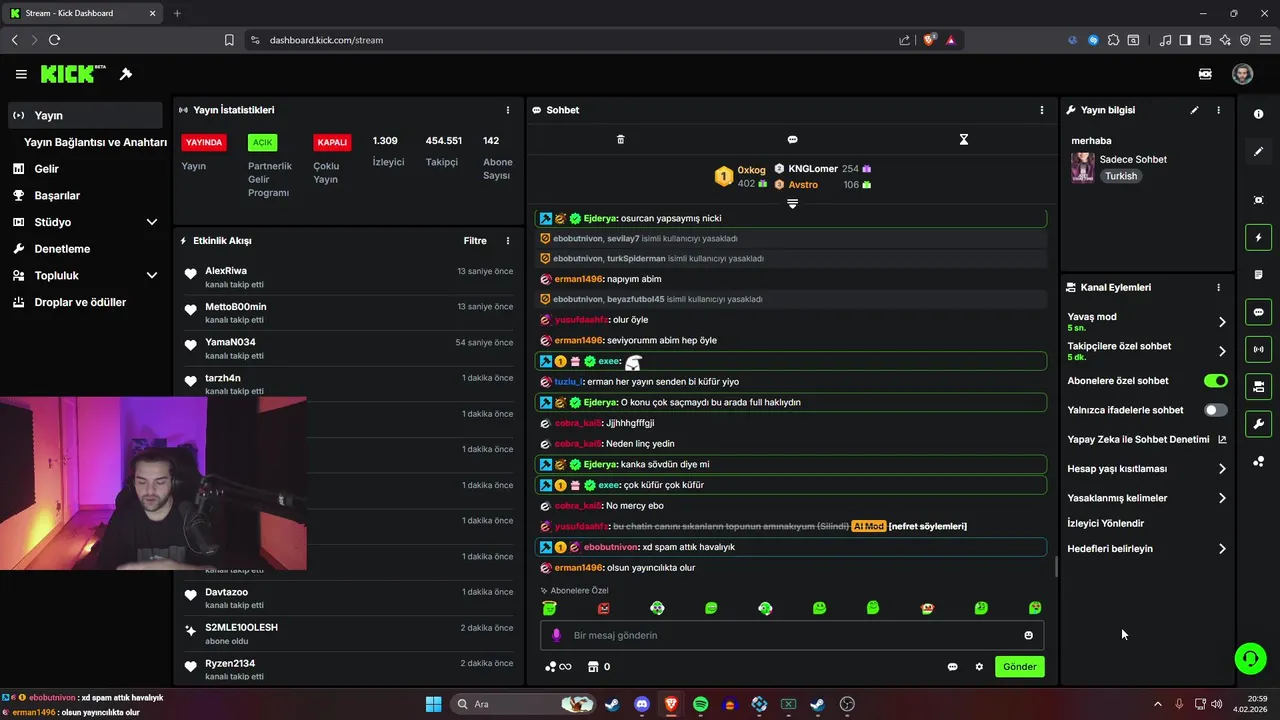This screenshot has height=720, width=1280.
Task: Open the Etkinlik Akışı three-dot menu
Action: click(508, 241)
